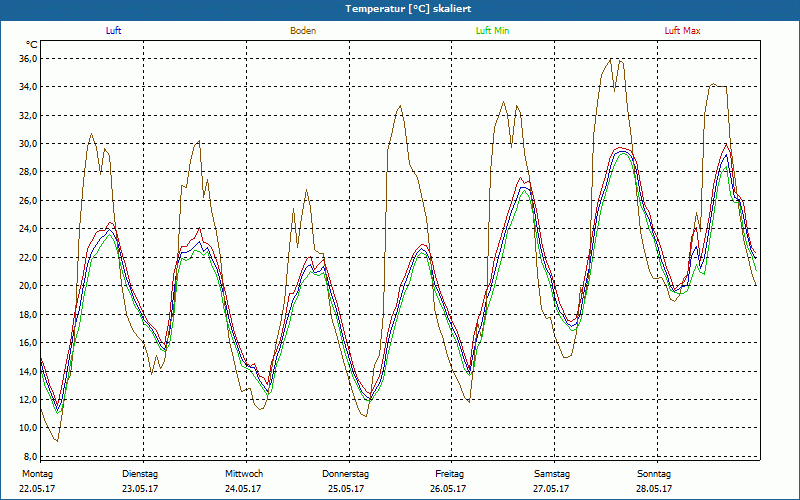This screenshot has height=500, width=800.
Task: Click the 34,0 y-axis value
Action: pos(29,87)
